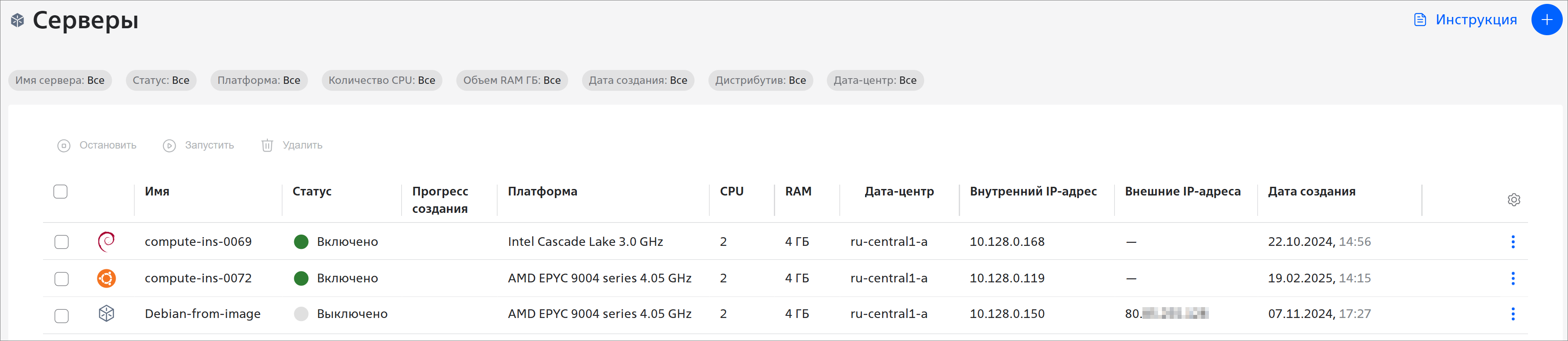Click the green status indicator for compute-ins-0072
Image resolution: width=1568 pixels, height=341 pixels.
point(301,278)
